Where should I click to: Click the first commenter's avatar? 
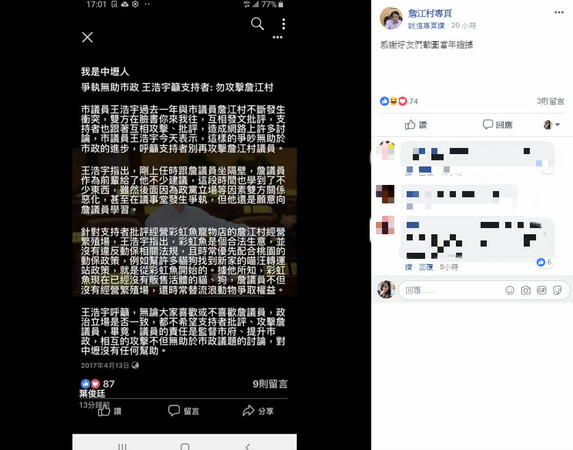385,151
